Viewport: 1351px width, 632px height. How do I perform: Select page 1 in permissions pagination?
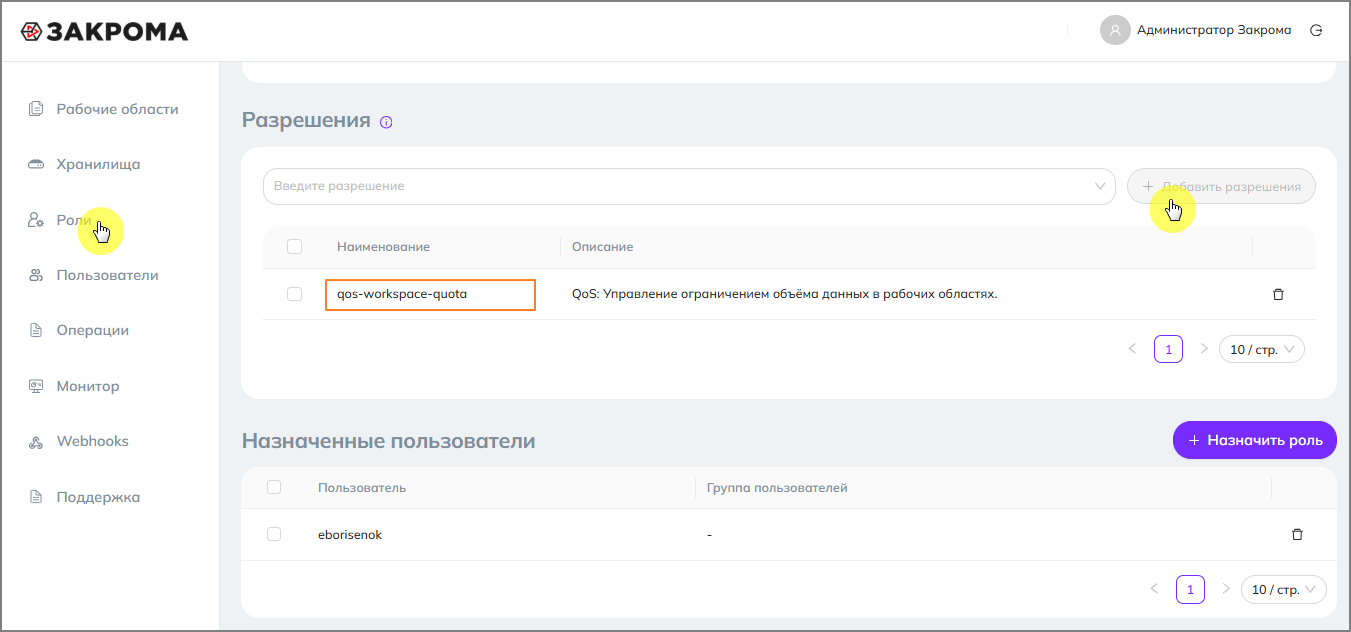[x=1168, y=349]
